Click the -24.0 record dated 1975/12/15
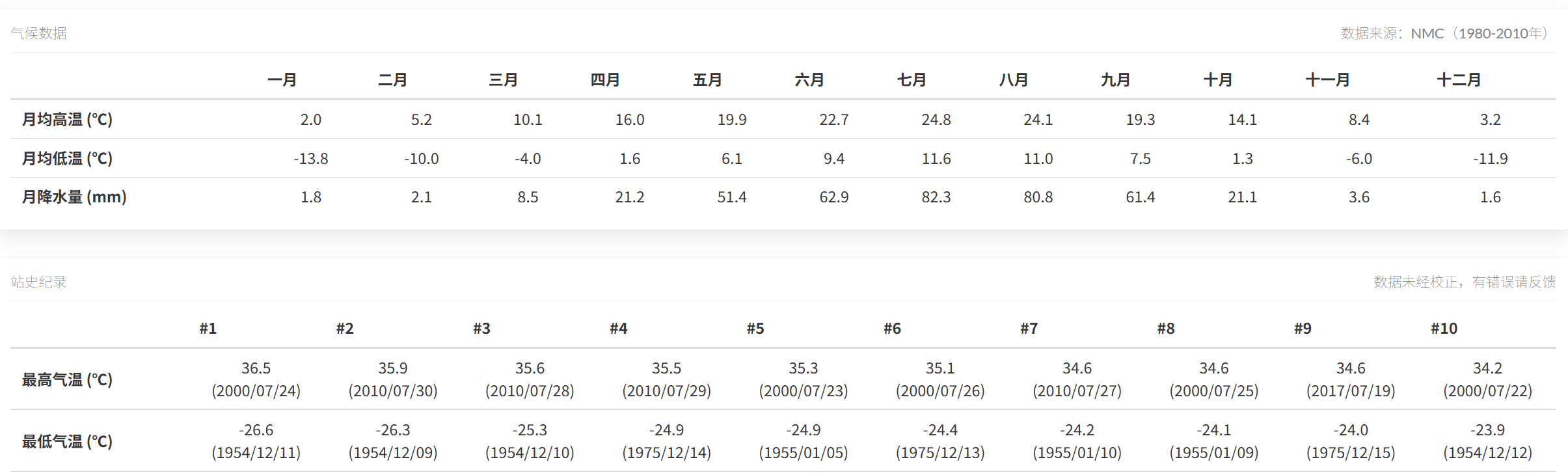Viewport: 1568px width, 475px height. (x=1351, y=441)
